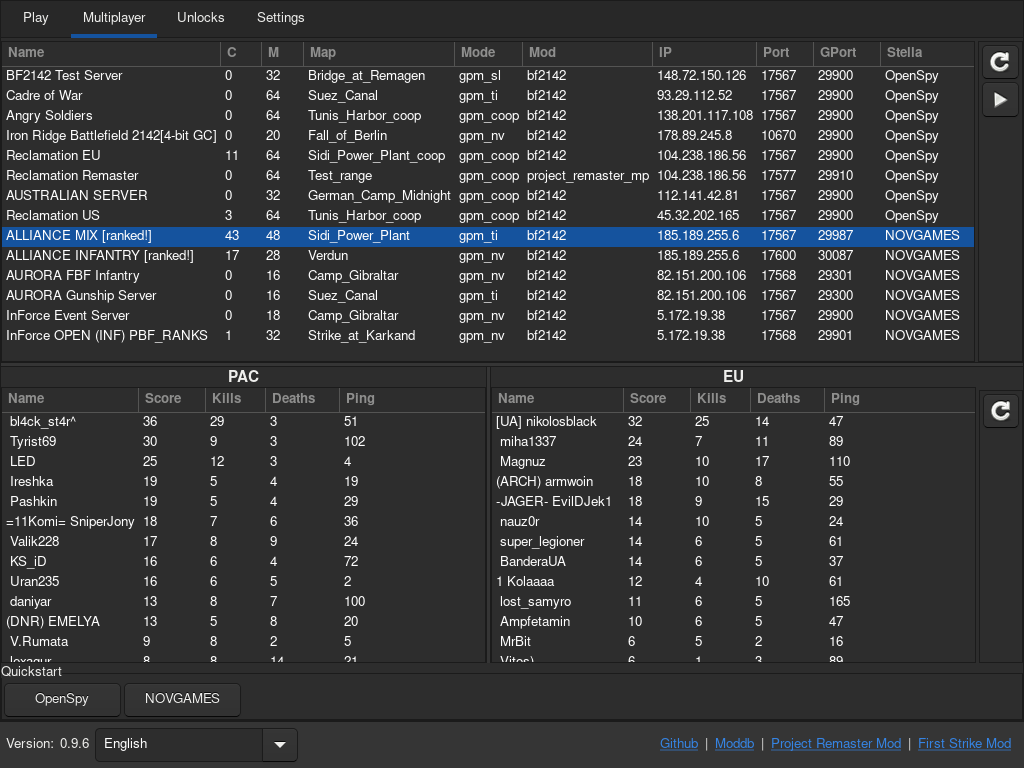This screenshot has height=768, width=1024.
Task: Select PAC player V.Rumata
Action: [x=244, y=642]
